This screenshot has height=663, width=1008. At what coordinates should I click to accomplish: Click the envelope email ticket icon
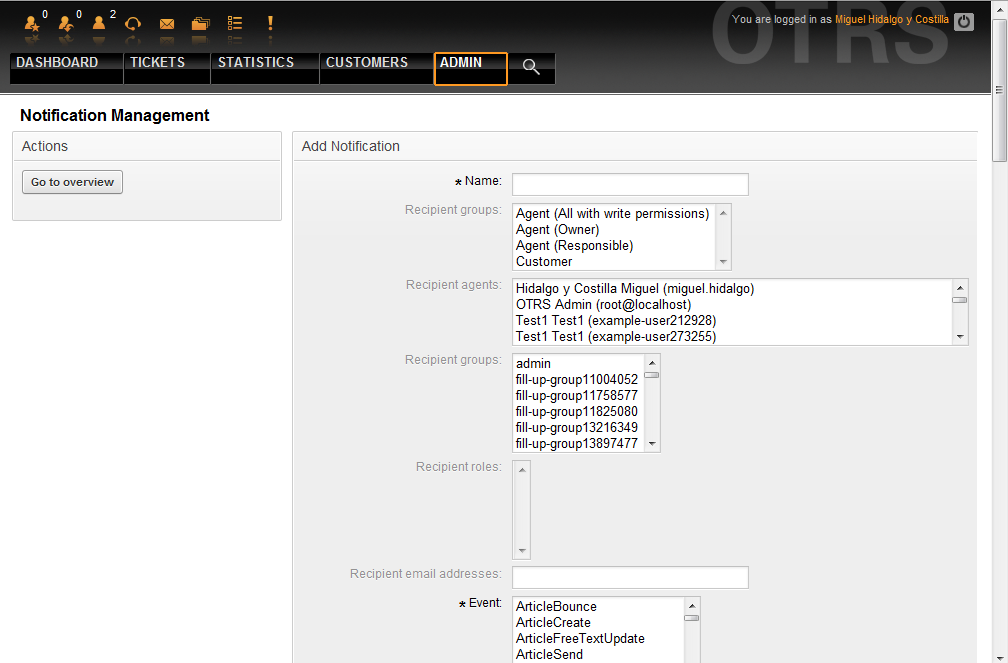(167, 23)
